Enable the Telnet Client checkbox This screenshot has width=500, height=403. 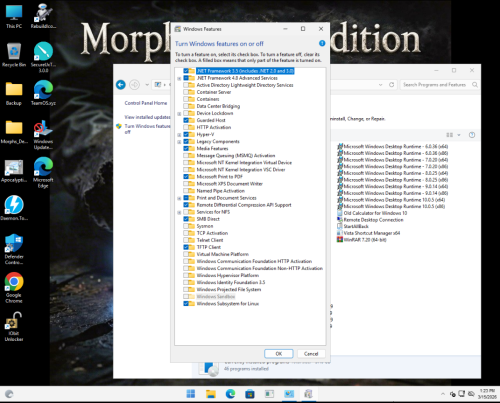(x=186, y=240)
